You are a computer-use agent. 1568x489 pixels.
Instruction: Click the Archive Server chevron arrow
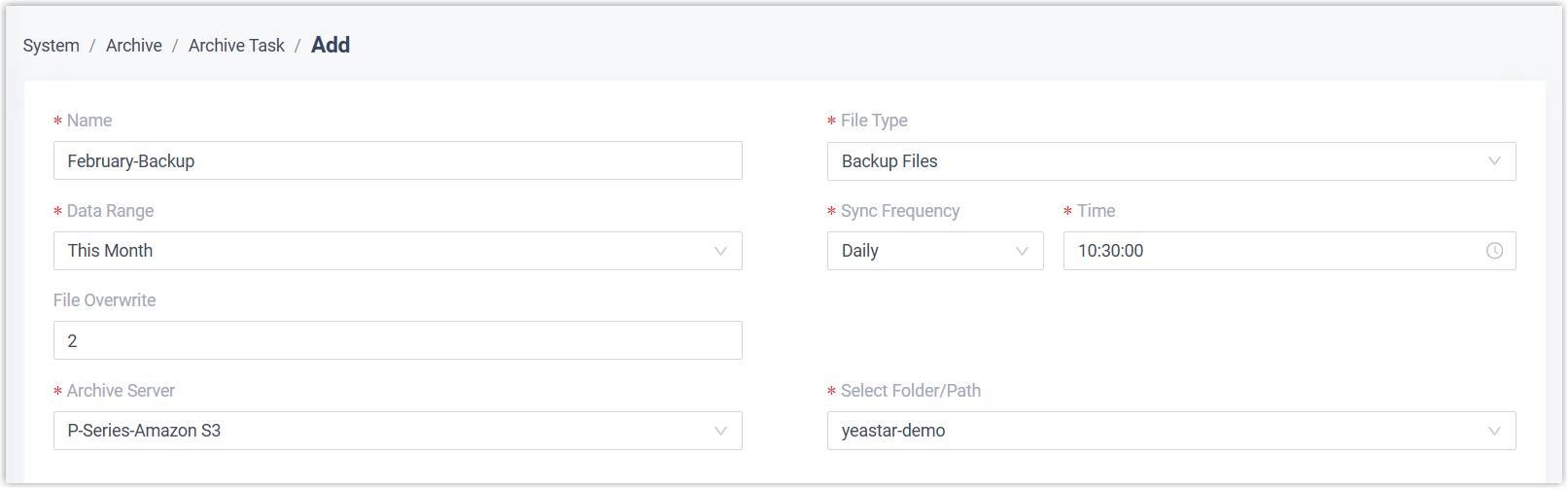pos(720,431)
